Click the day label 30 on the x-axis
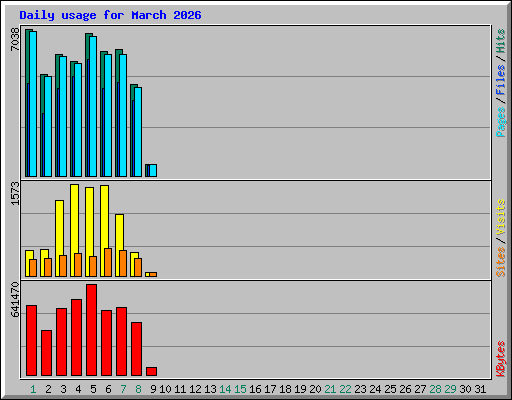Image resolution: width=512 pixels, height=400 pixels. tap(465, 389)
